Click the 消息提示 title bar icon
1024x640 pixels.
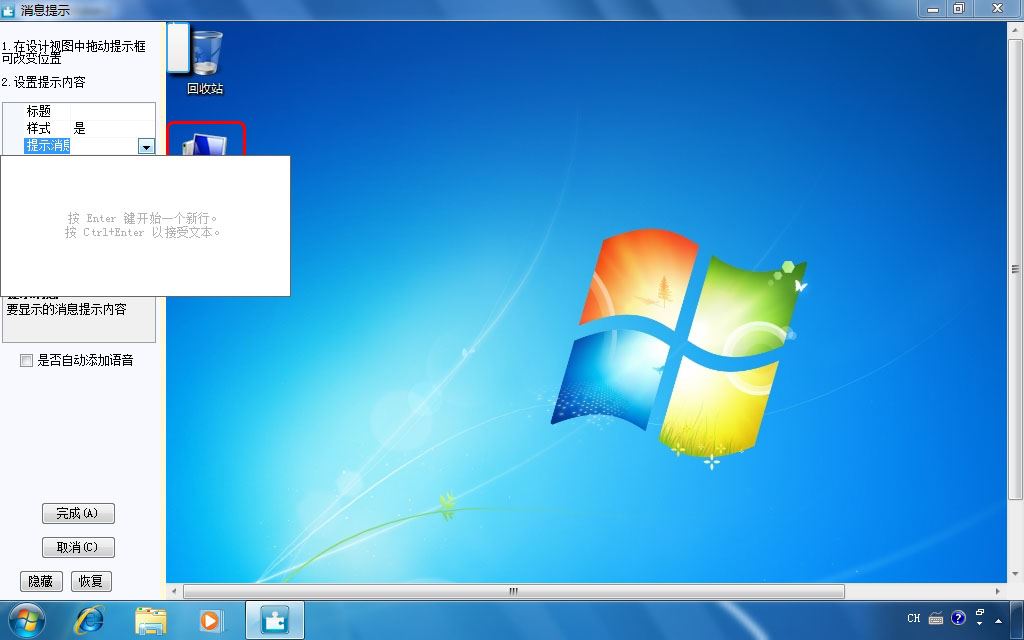click(8, 10)
